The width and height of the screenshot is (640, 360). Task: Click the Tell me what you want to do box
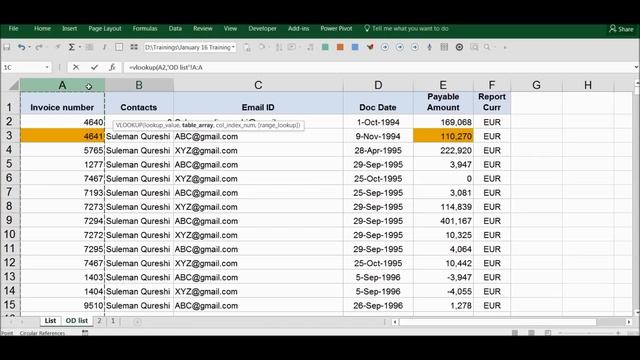pyautogui.click(x=407, y=29)
